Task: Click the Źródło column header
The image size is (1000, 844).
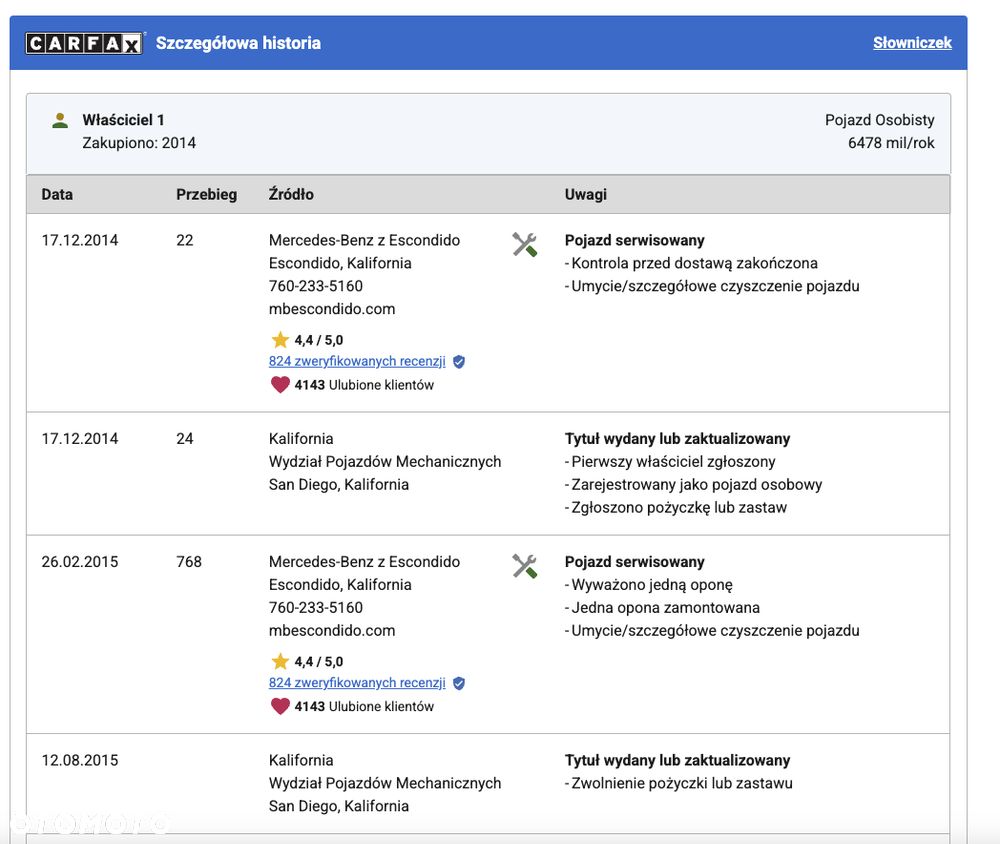Action: (x=291, y=194)
